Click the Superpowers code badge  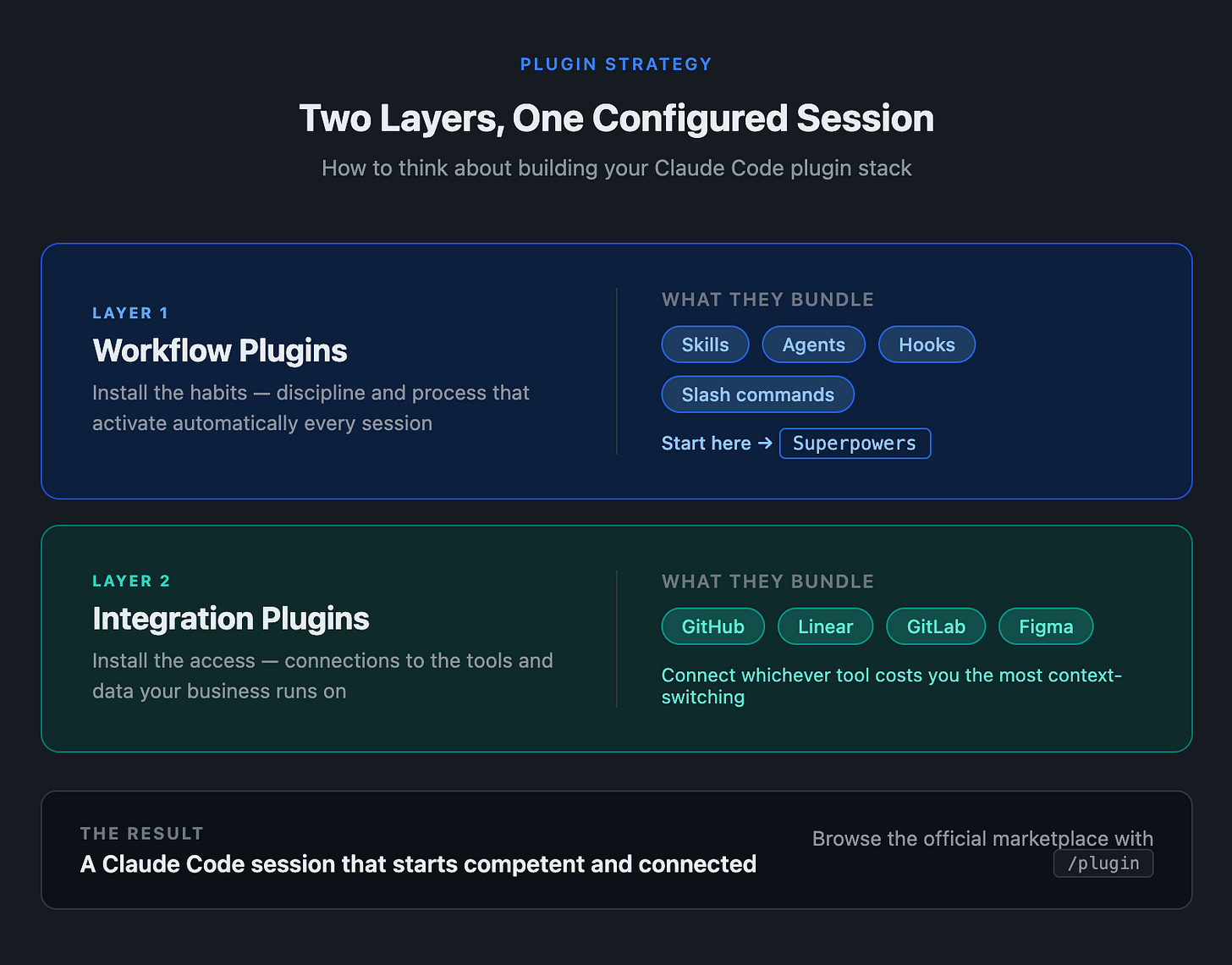(855, 444)
